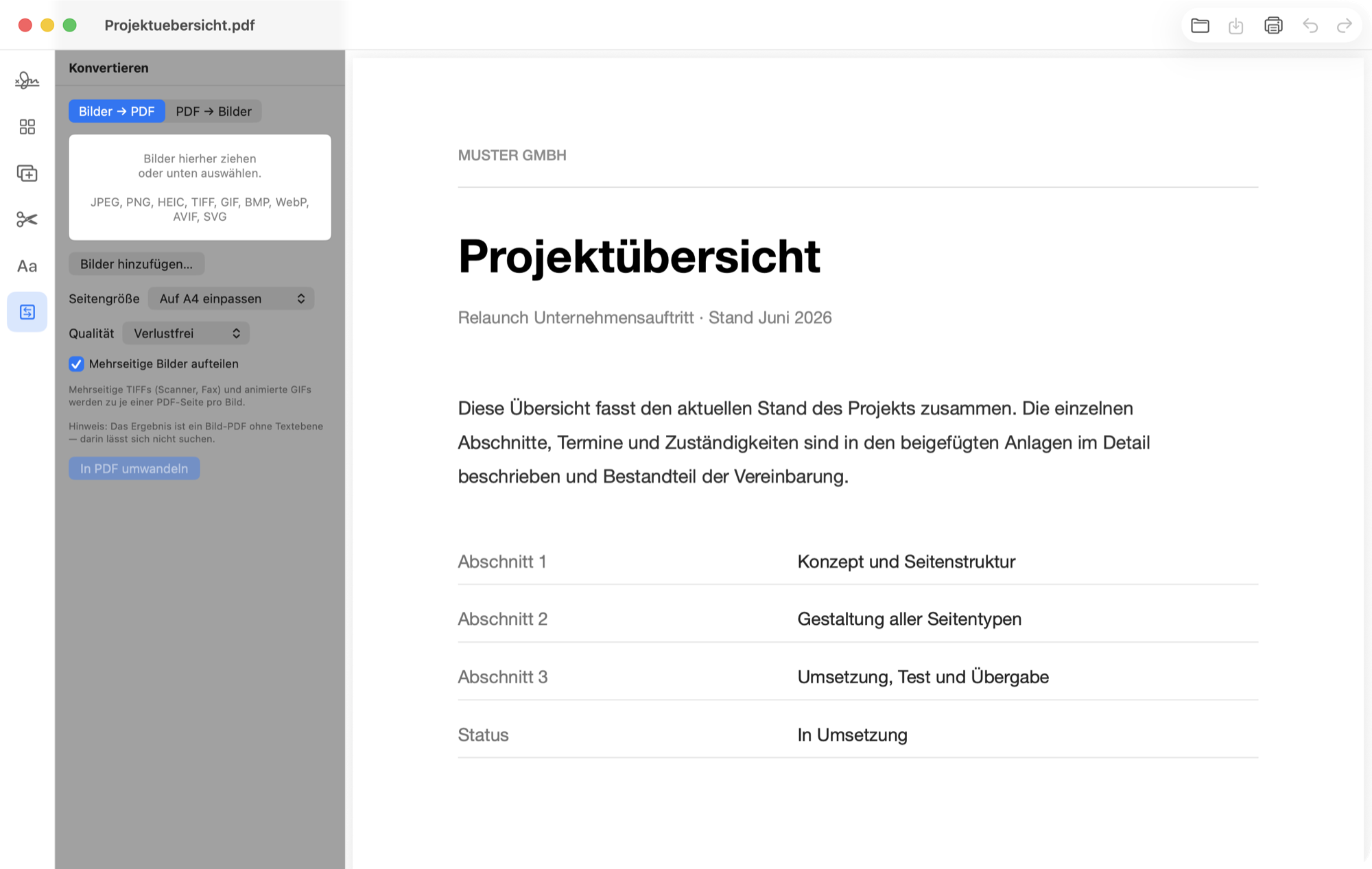
Task: Click the Seitengröße label
Action: (x=104, y=298)
